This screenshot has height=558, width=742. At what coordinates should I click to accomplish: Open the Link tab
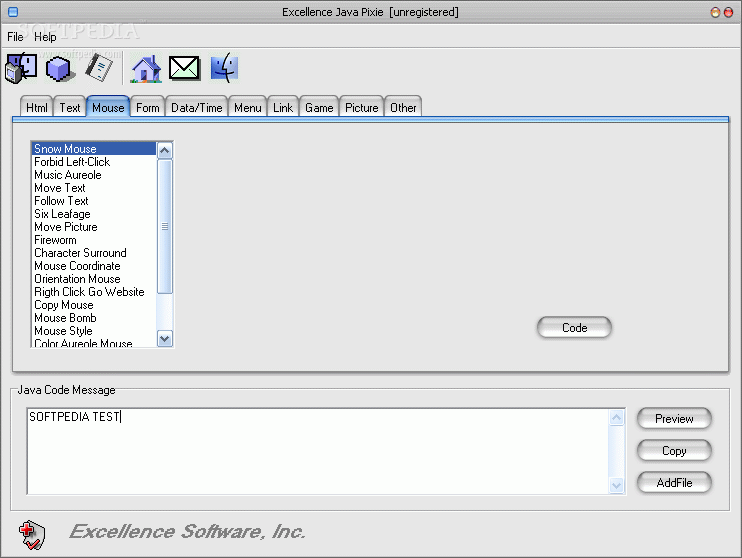coord(283,107)
